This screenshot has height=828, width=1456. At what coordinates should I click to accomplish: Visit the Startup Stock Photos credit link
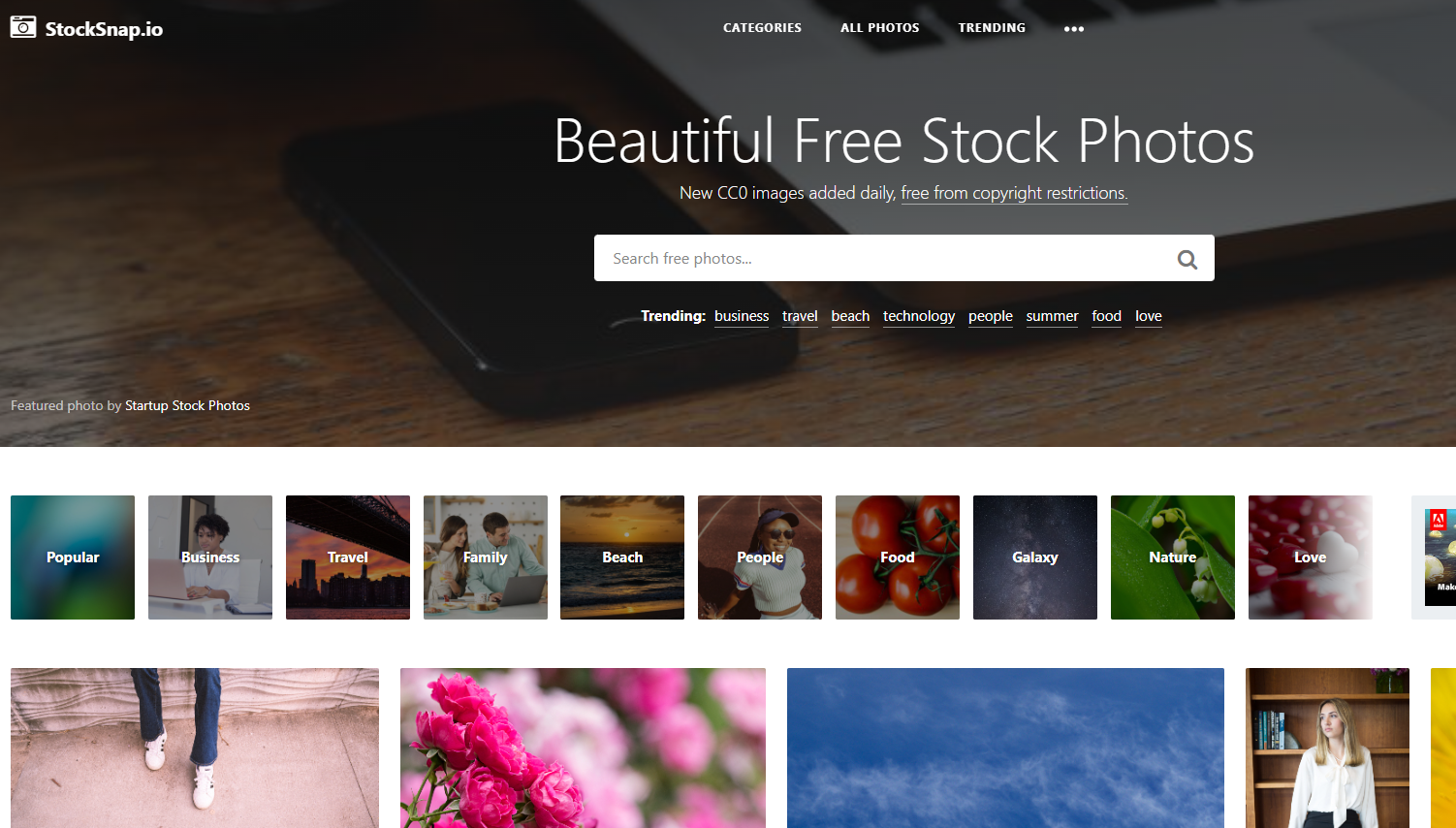coord(187,405)
